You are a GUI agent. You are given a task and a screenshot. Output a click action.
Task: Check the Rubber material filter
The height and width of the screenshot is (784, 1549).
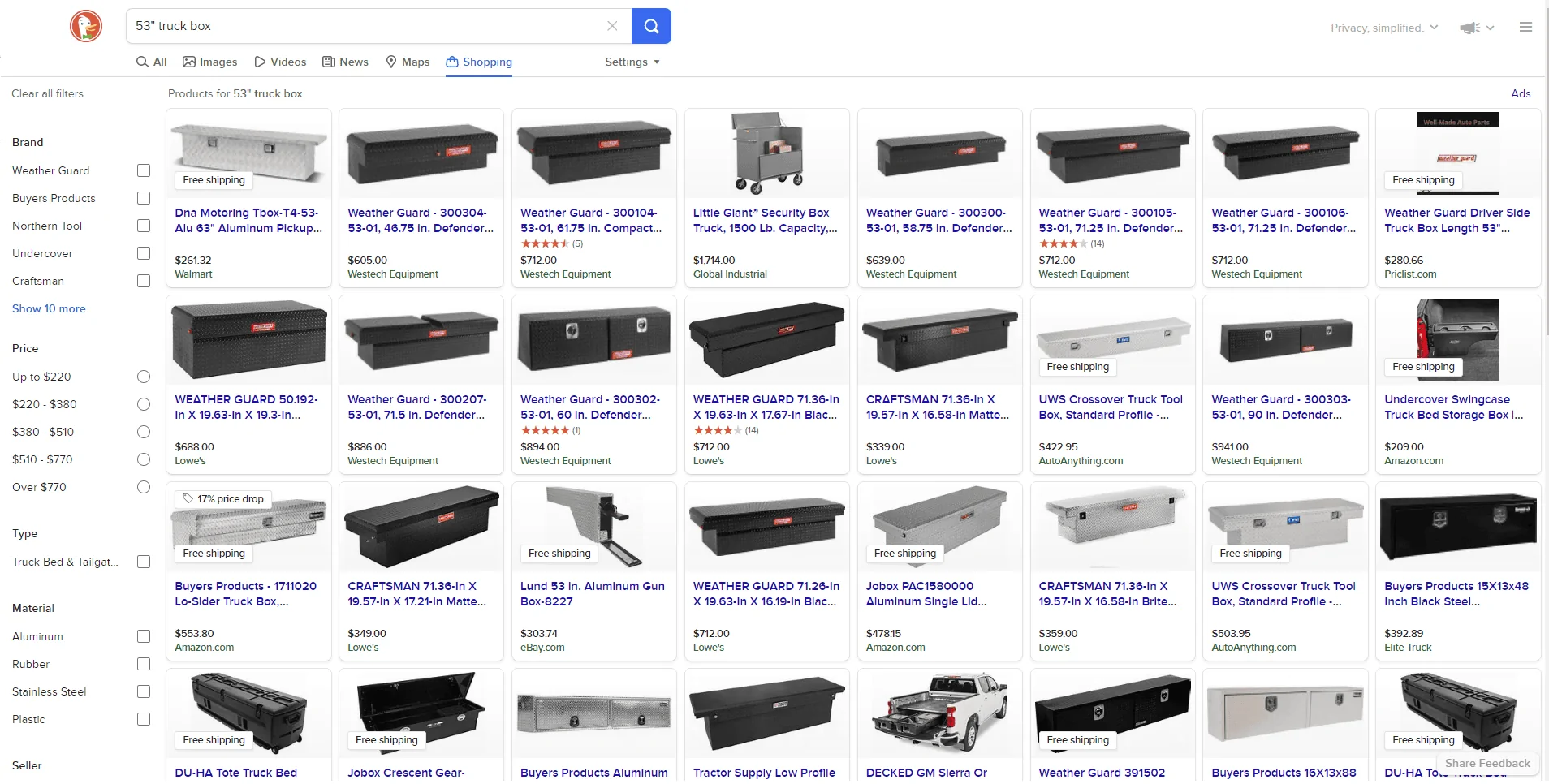pos(144,664)
